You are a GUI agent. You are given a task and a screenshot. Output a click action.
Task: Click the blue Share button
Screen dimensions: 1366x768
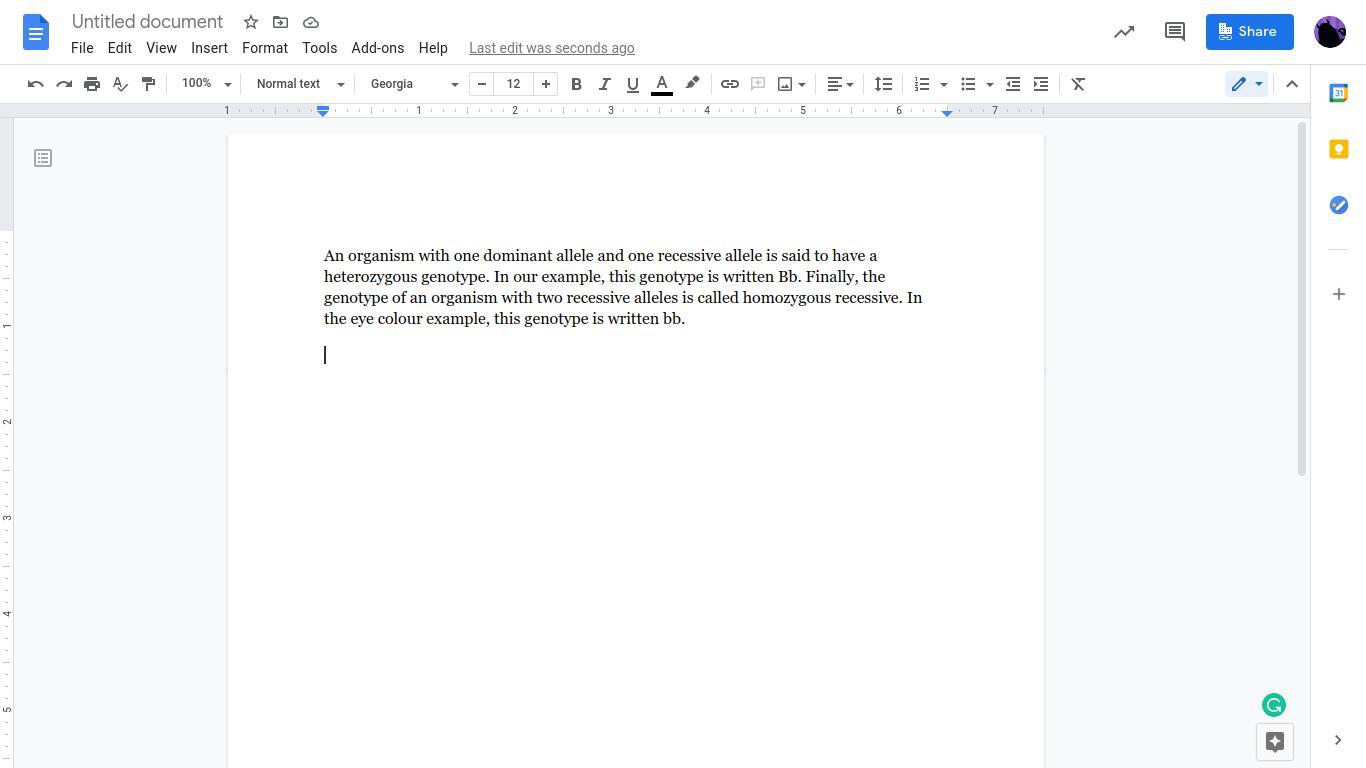(1249, 32)
